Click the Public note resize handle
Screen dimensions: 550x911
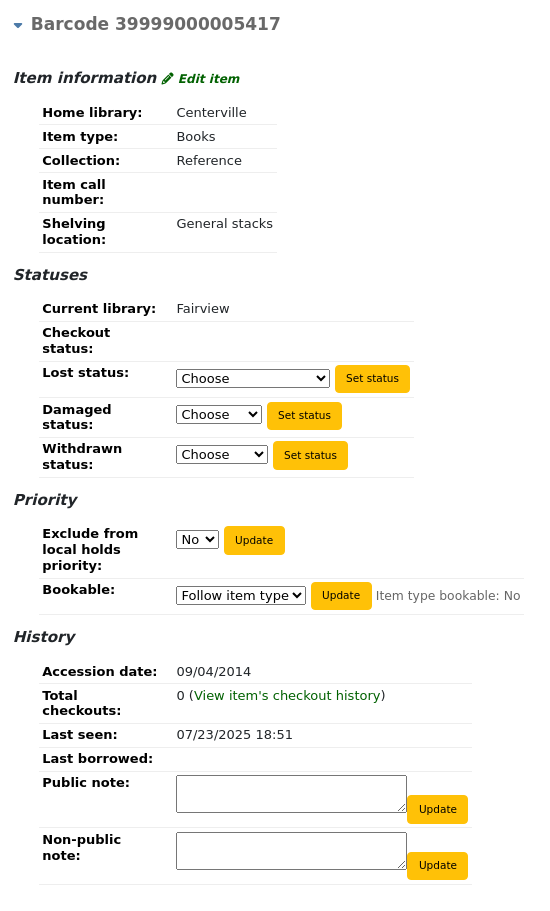click(x=401, y=807)
